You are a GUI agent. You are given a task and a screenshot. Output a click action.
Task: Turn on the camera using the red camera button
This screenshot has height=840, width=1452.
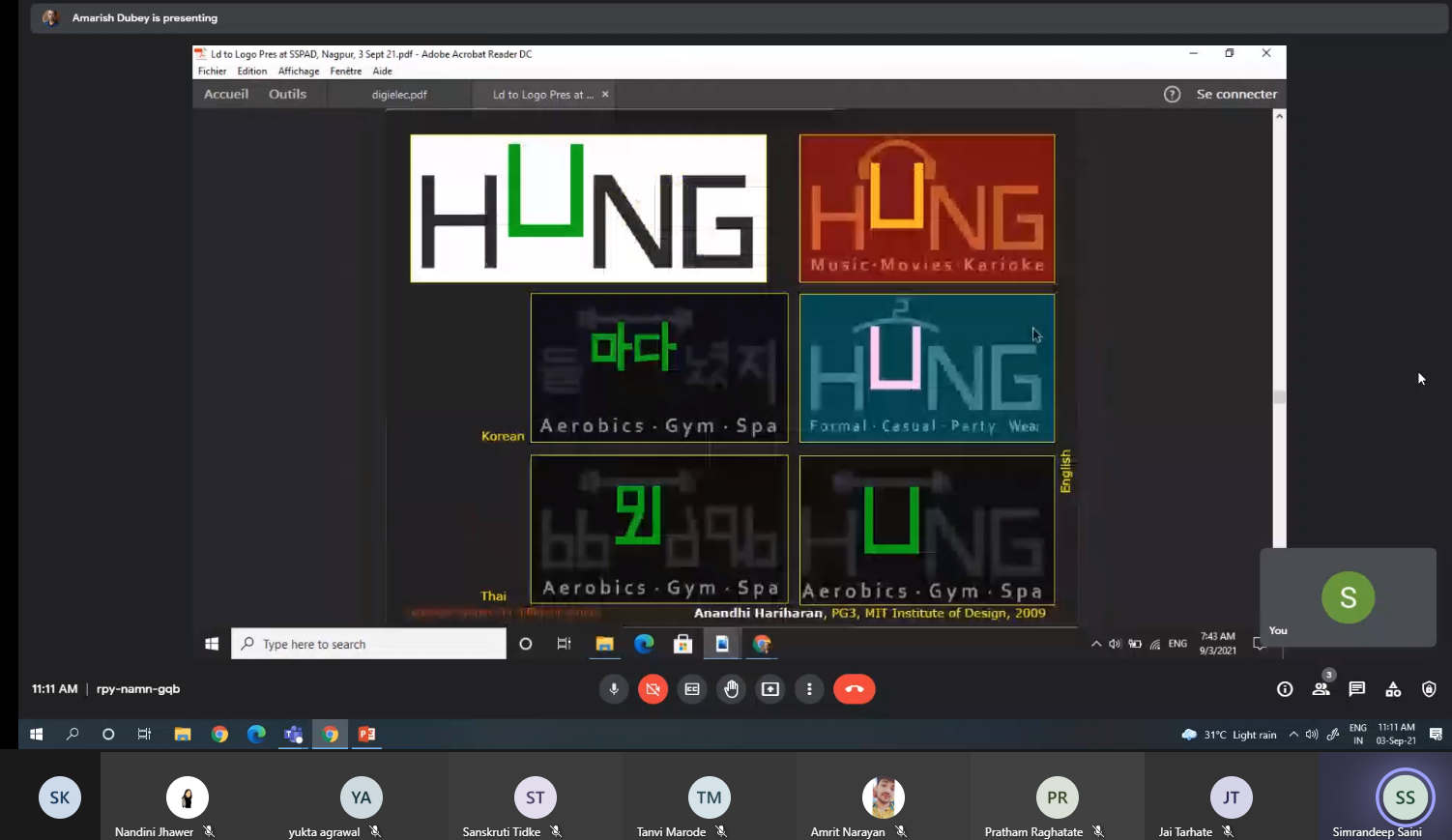[653, 689]
